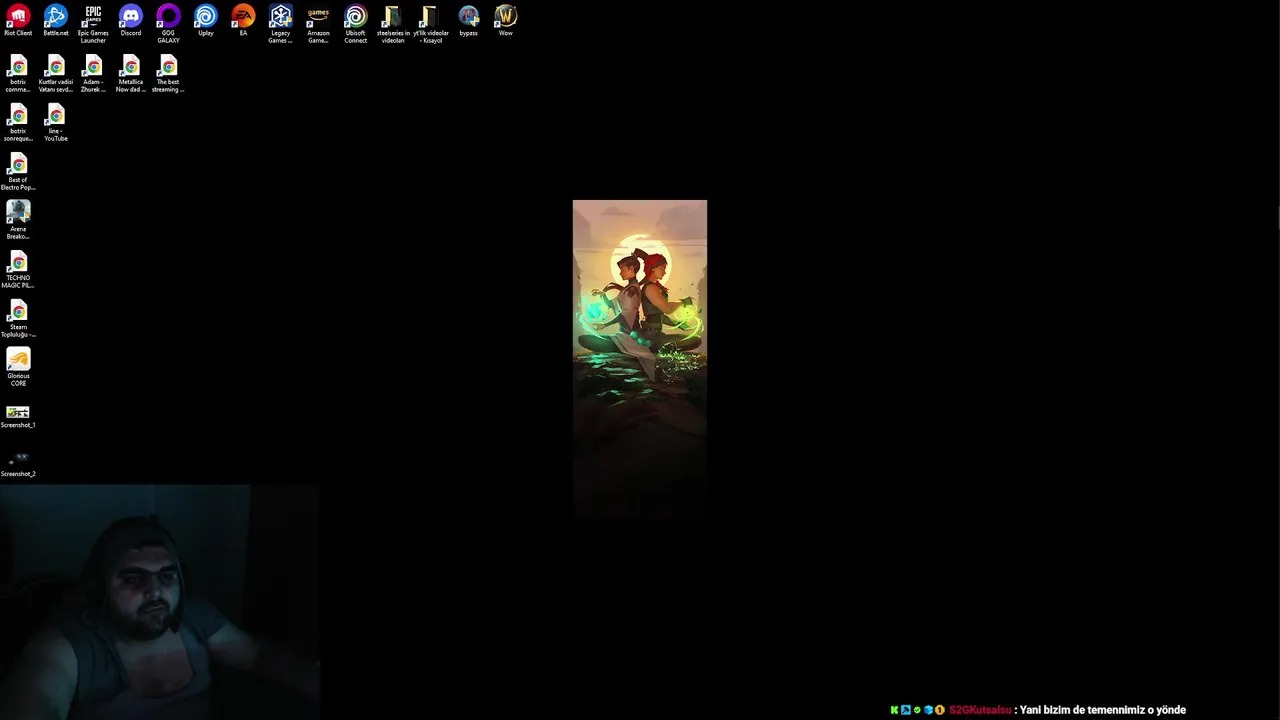
Task: Click the bypass desktop shortcut
Action: point(468,21)
